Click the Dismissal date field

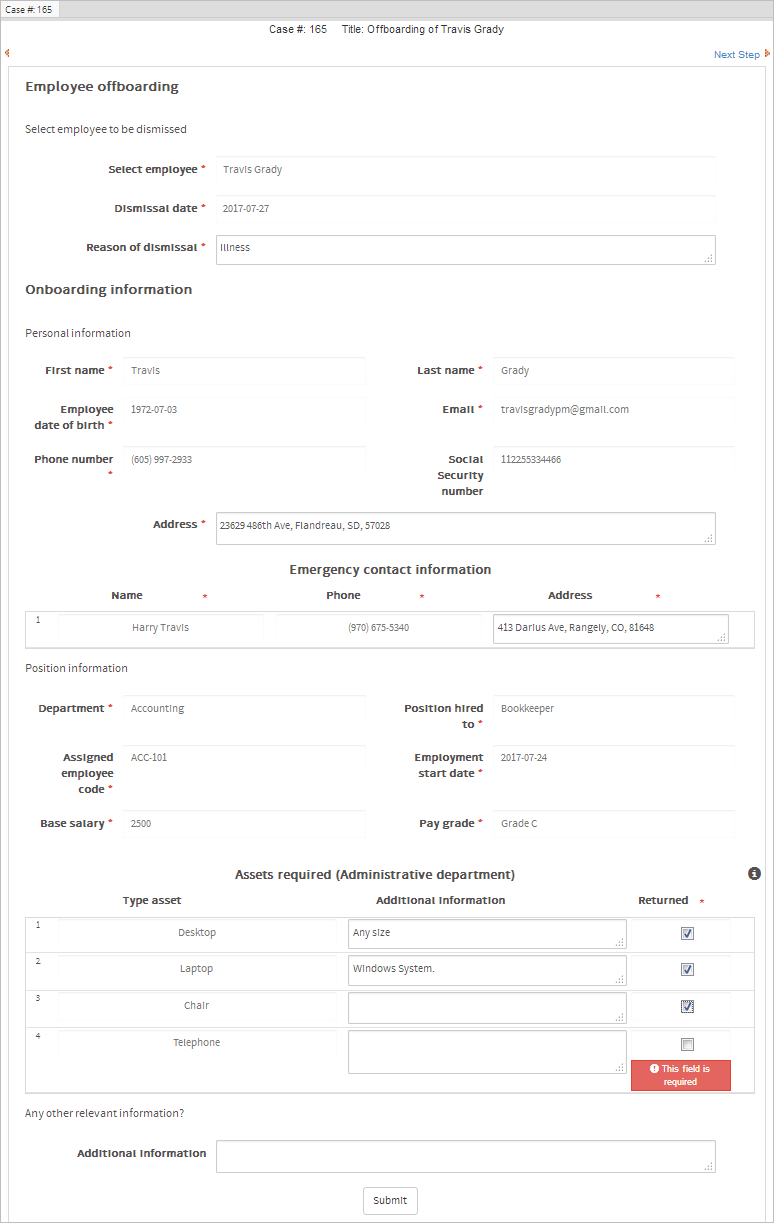pyautogui.click(x=465, y=209)
